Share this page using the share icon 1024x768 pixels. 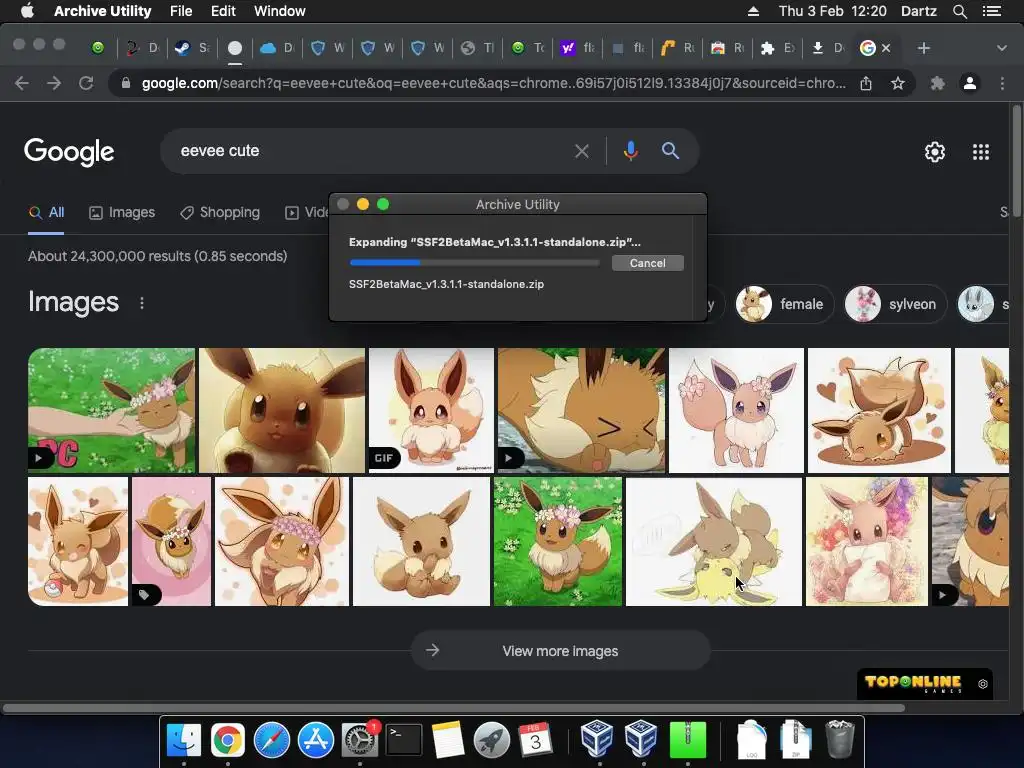tap(866, 83)
